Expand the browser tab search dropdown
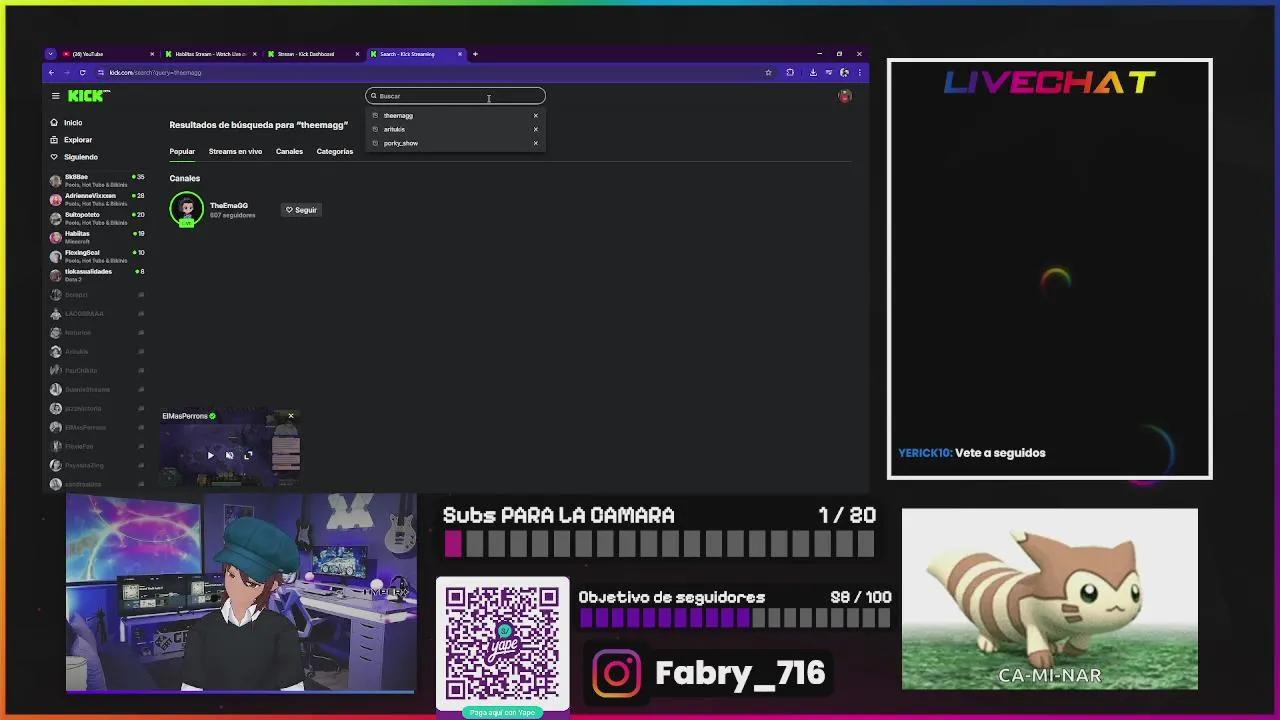The image size is (1280, 720). 50,54
